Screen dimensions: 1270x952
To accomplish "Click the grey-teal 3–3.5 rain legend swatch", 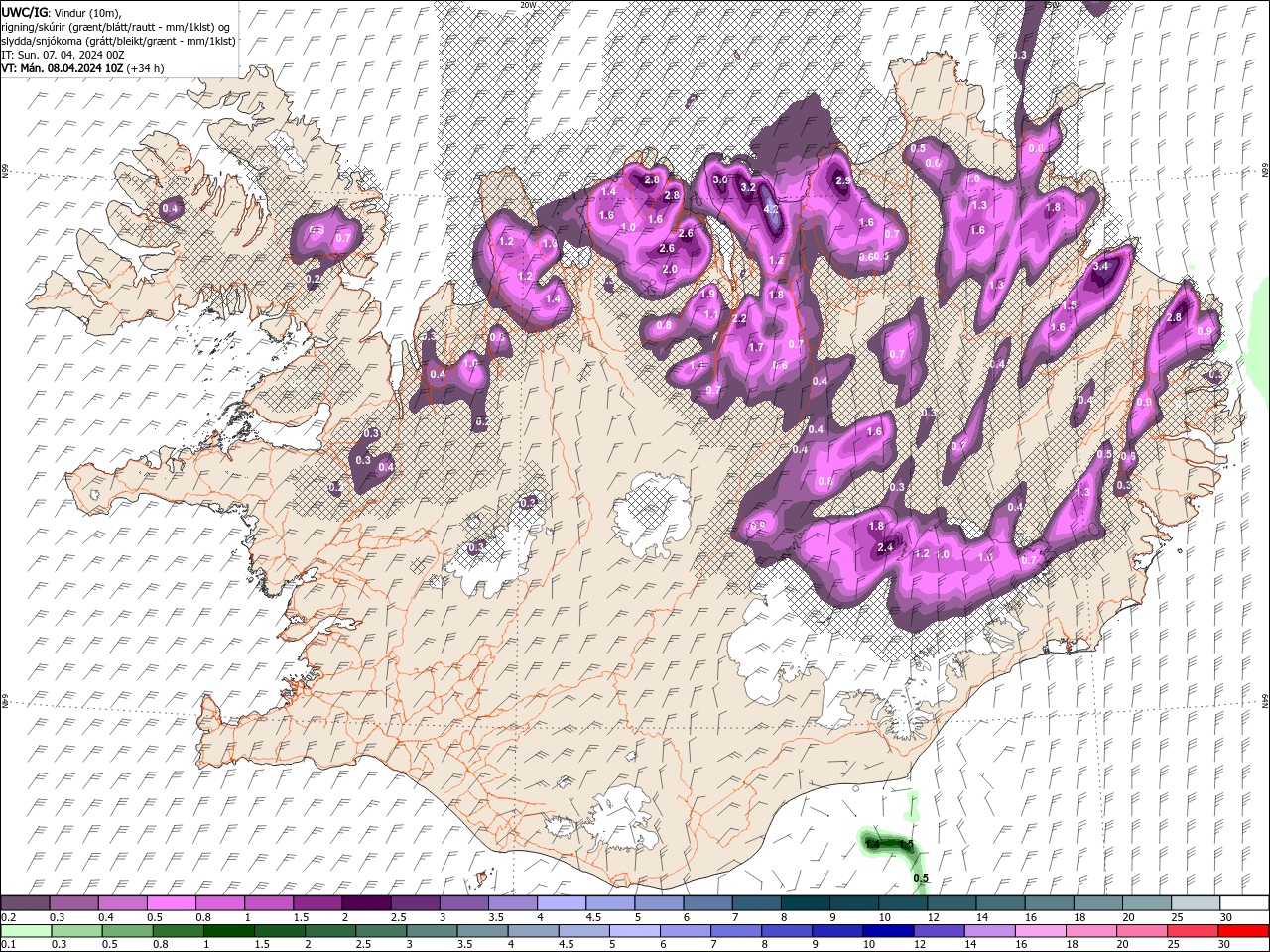I will (x=433, y=931).
